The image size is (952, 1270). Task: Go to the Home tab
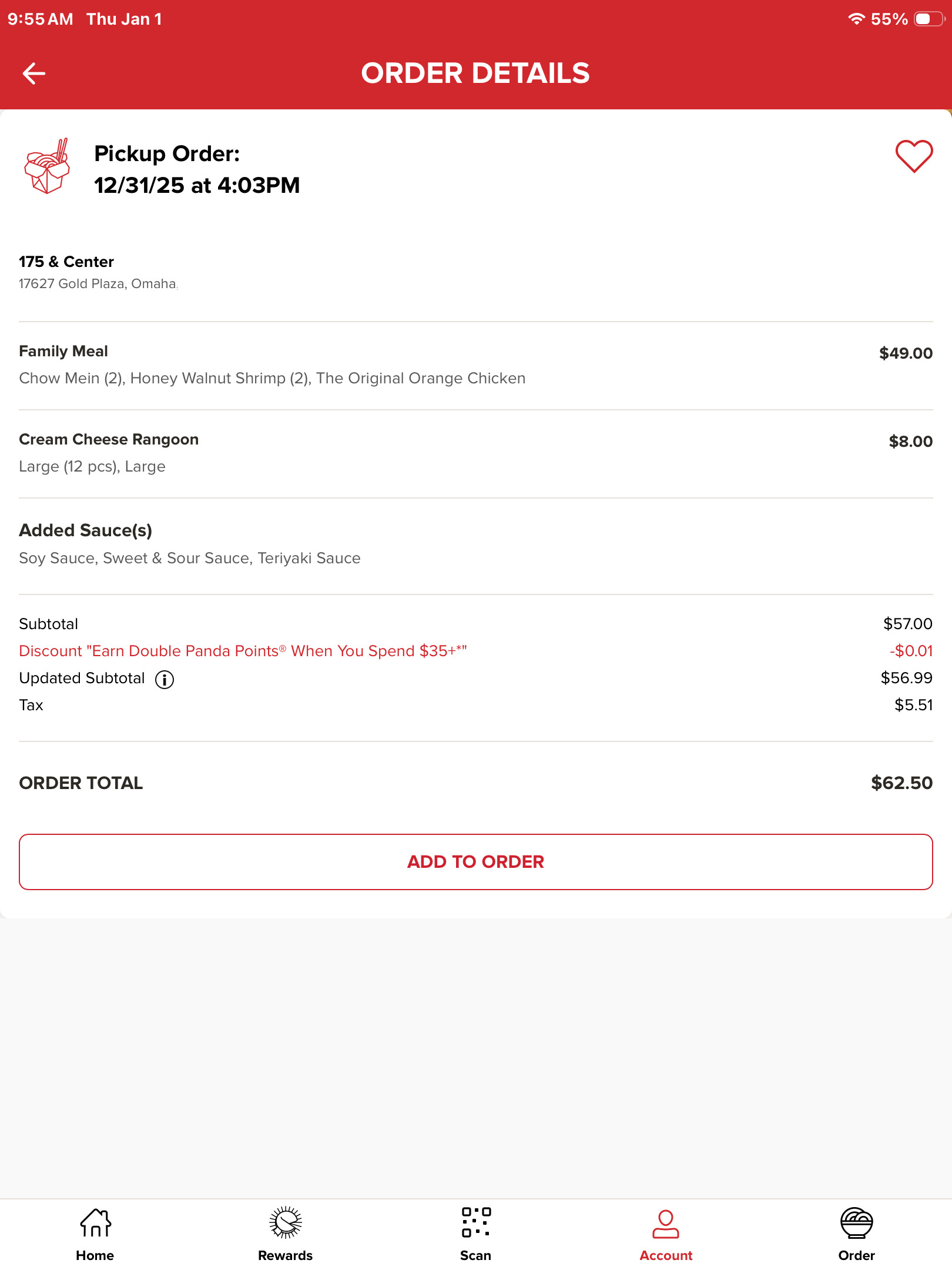click(x=95, y=1234)
